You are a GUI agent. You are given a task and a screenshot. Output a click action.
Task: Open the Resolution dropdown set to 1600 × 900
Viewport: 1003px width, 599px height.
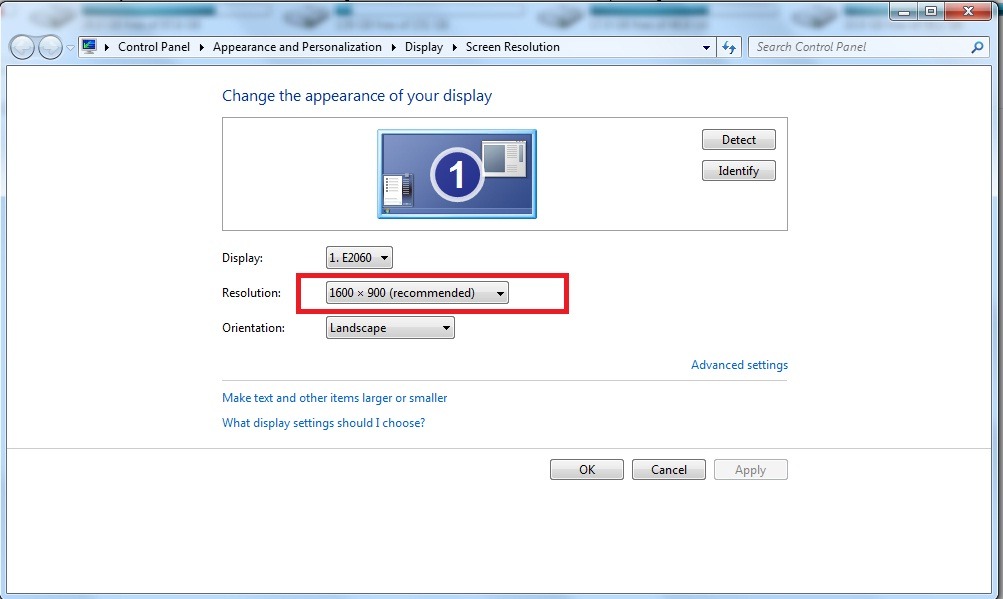[417, 293]
